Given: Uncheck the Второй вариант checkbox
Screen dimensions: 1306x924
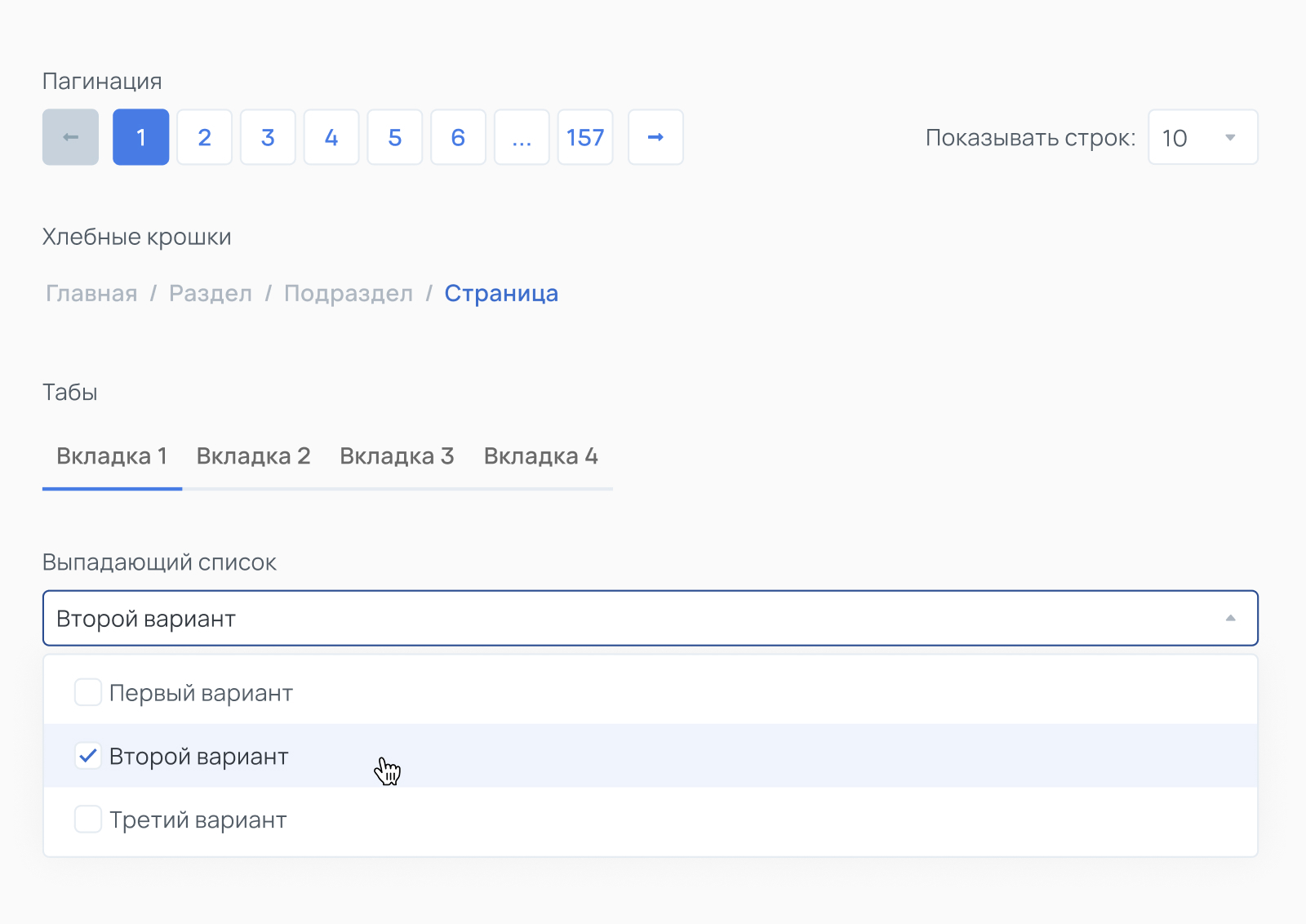Looking at the screenshot, I should tap(88, 756).
